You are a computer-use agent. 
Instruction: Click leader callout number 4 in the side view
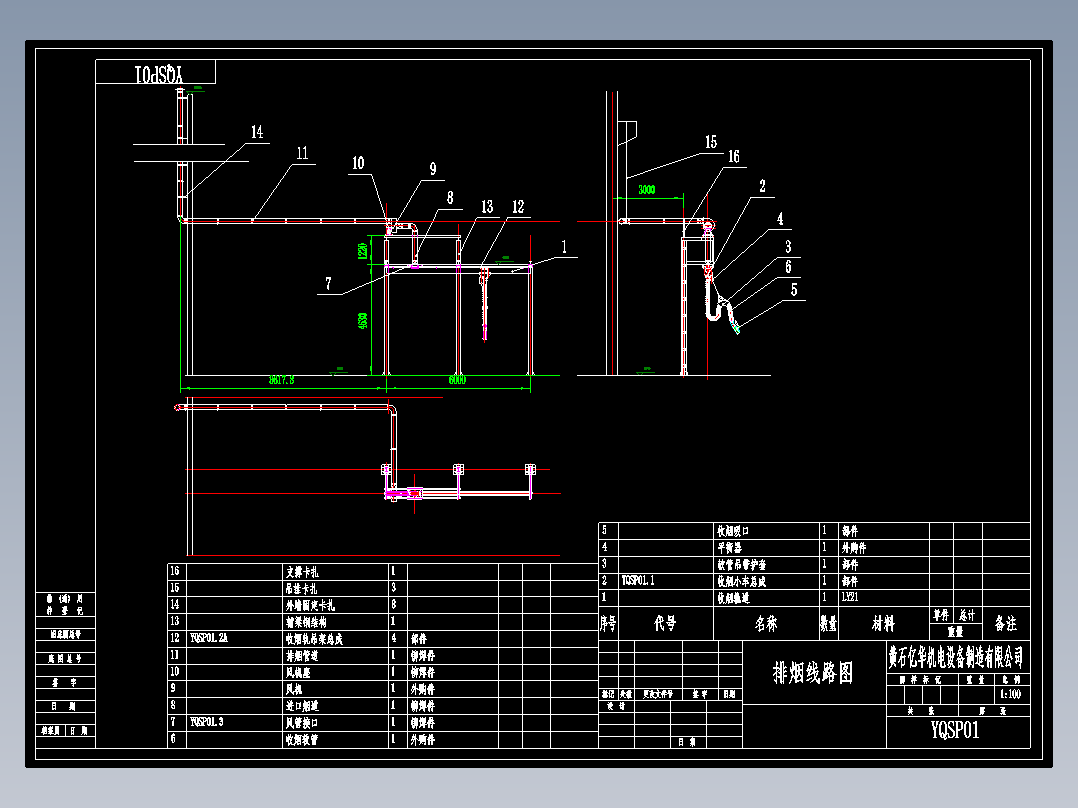click(x=780, y=219)
